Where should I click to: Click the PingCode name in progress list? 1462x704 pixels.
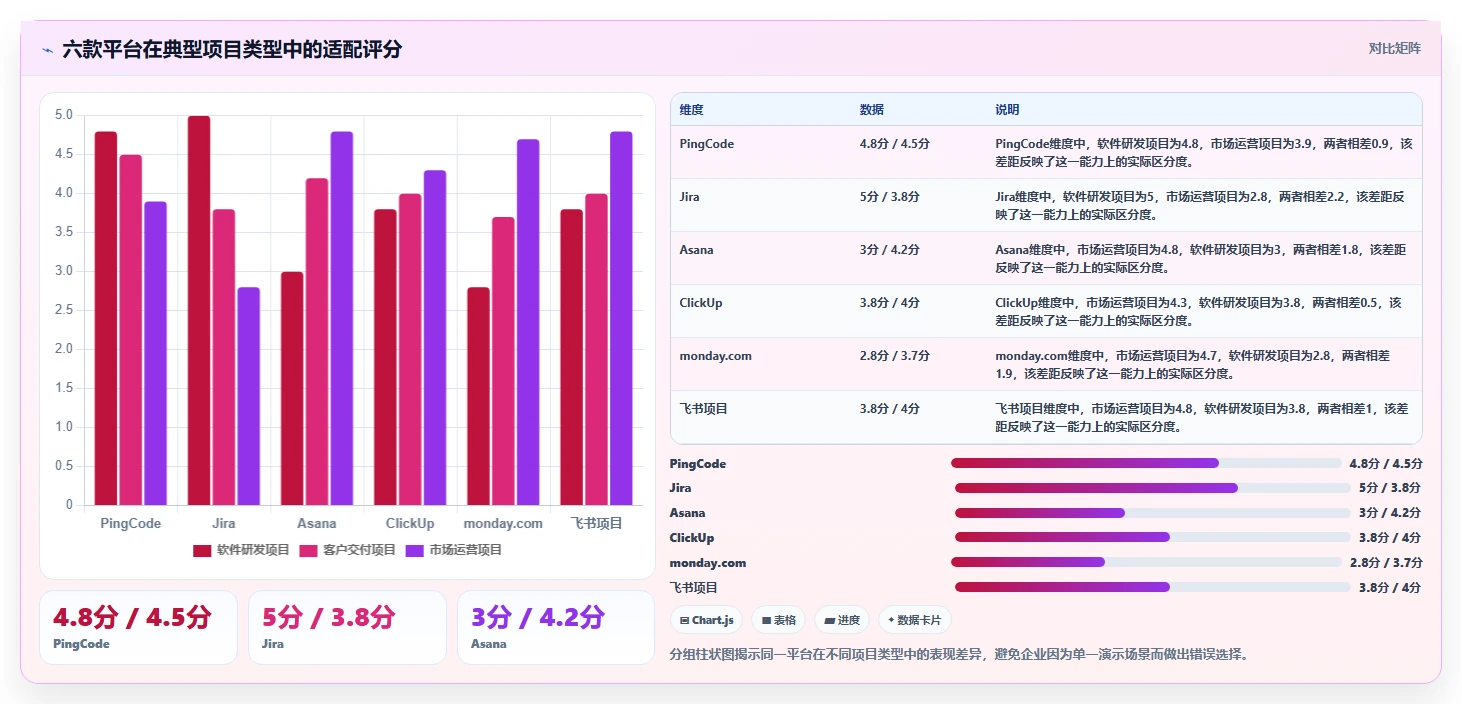(698, 464)
